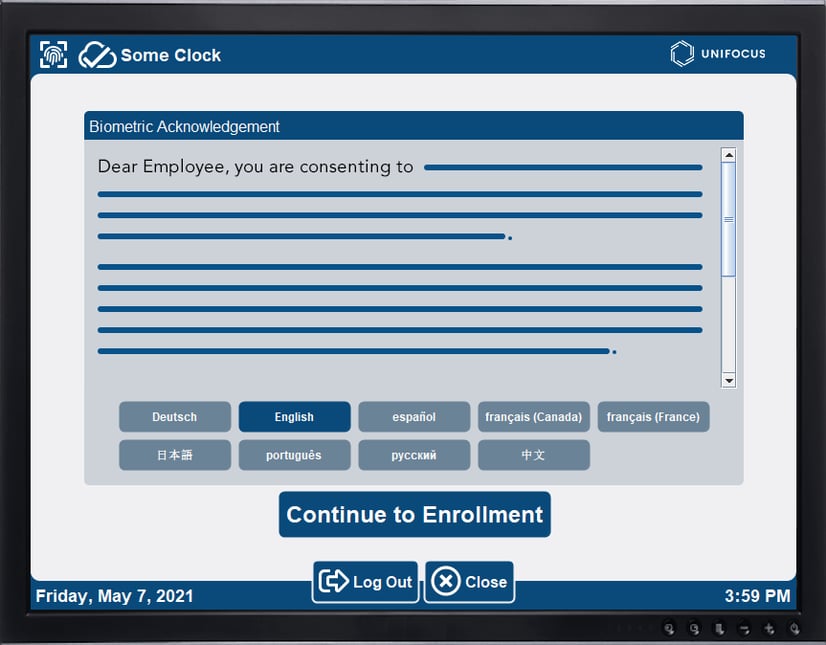The image size is (826, 645).
Task: Choose the español language
Action: pos(414,417)
